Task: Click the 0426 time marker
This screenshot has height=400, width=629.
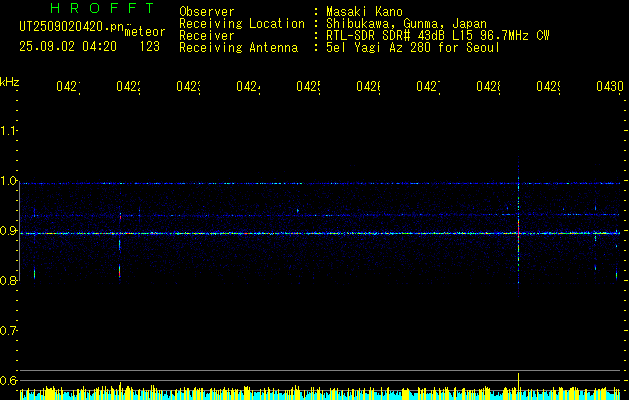Action: tap(368, 86)
